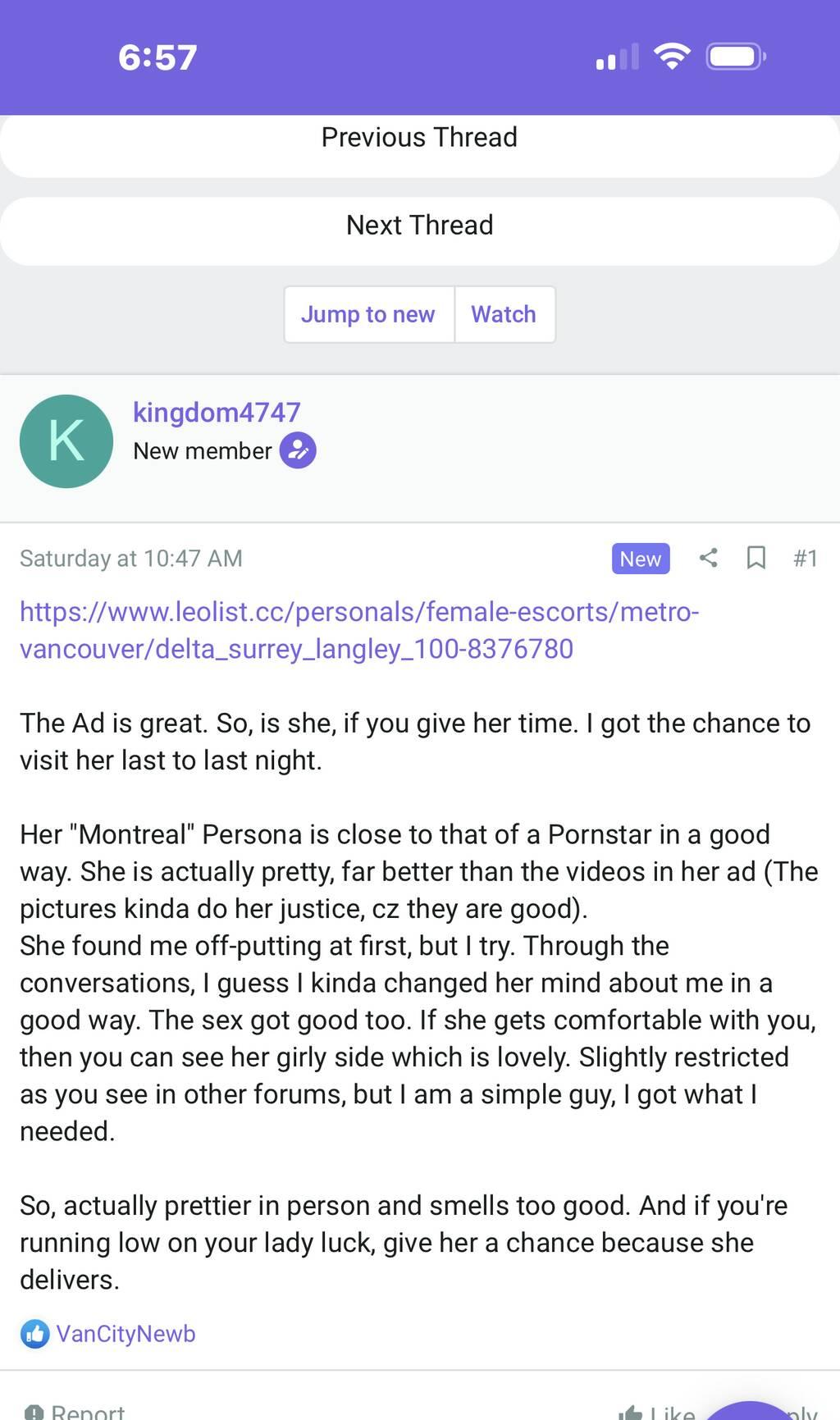Open the kingdom4747 username profile link
The height and width of the screenshot is (1420, 840).
217,412
